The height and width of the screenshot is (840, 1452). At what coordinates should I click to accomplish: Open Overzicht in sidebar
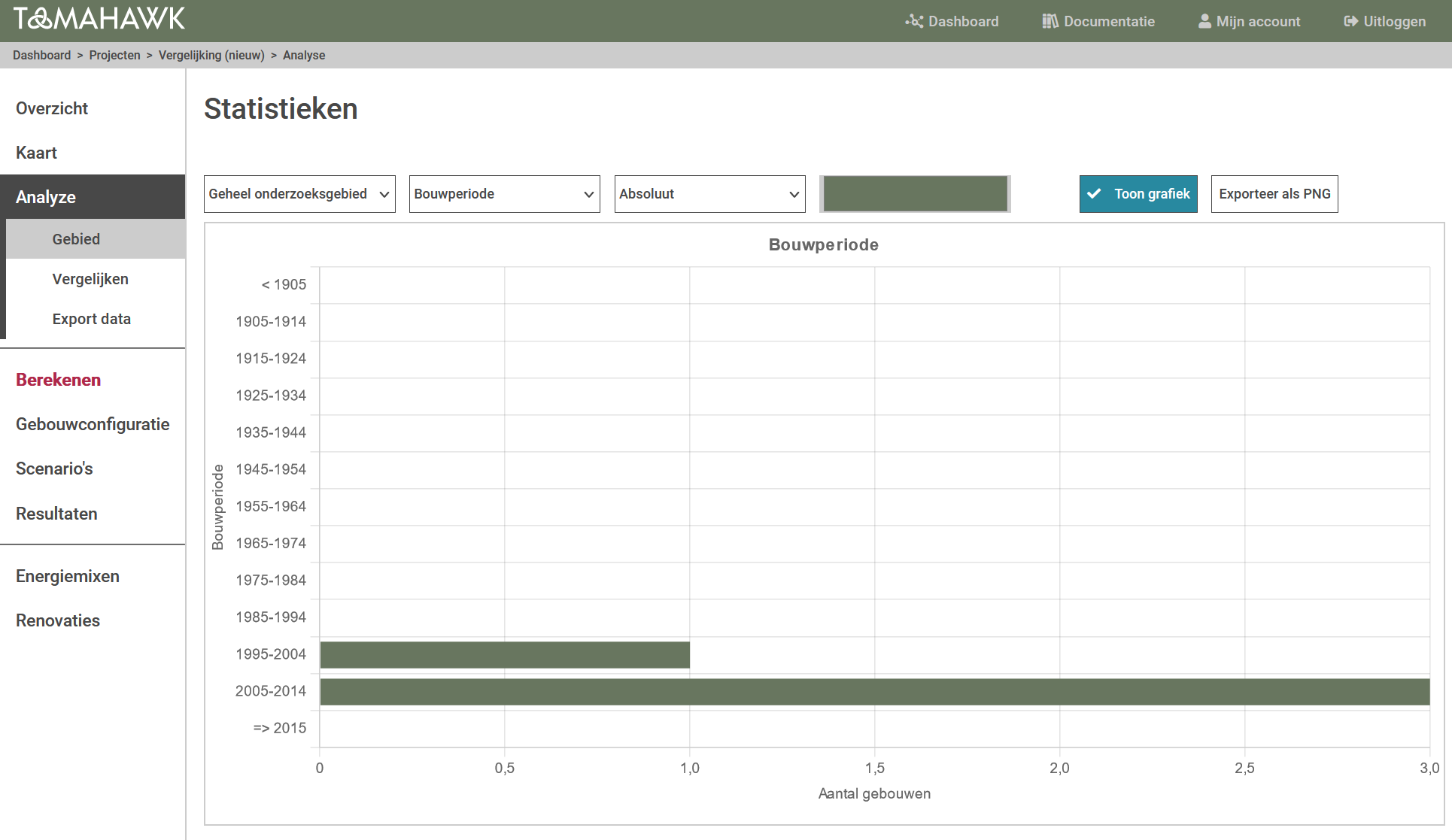52,108
